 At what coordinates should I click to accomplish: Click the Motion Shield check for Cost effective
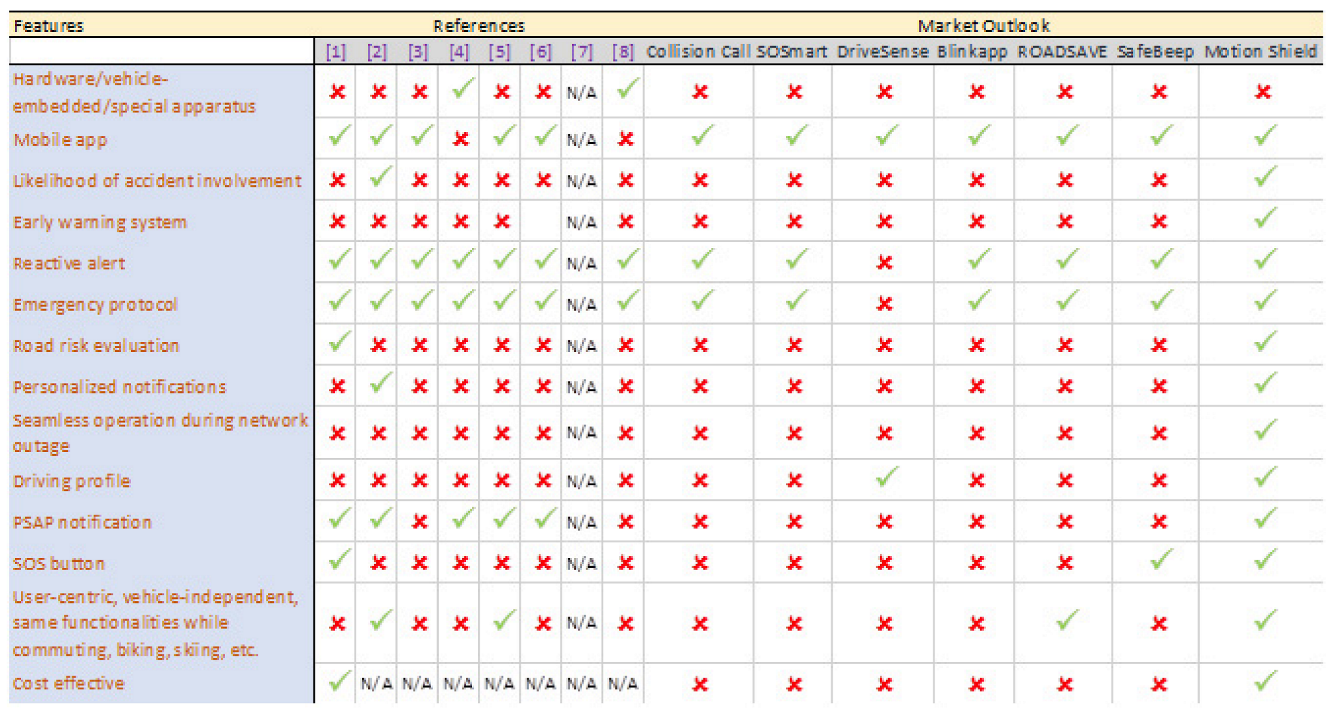1264,683
